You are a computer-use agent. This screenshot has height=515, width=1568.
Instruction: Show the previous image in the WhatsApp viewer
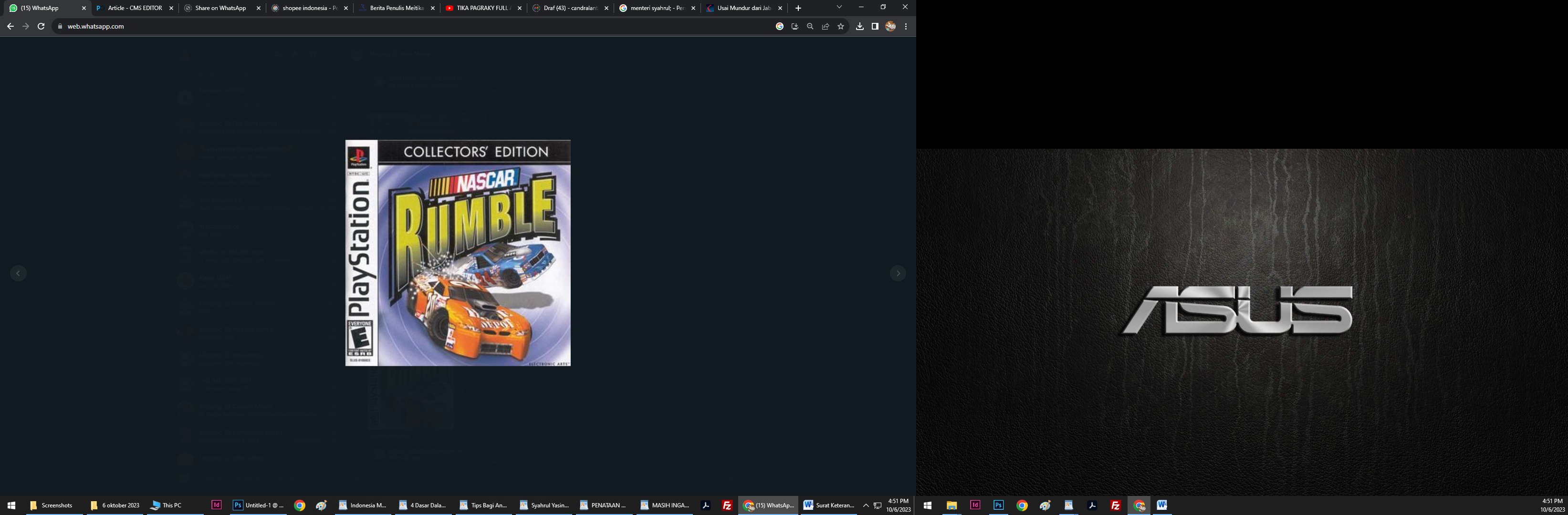click(x=18, y=274)
